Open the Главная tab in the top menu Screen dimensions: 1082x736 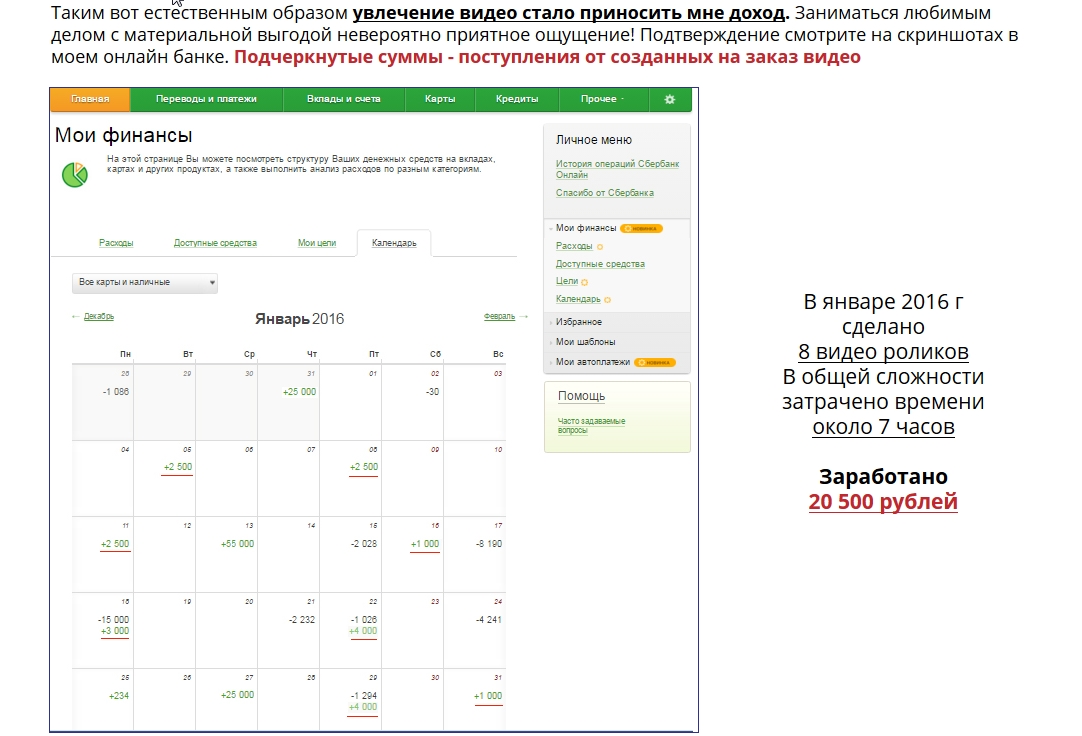click(x=90, y=99)
